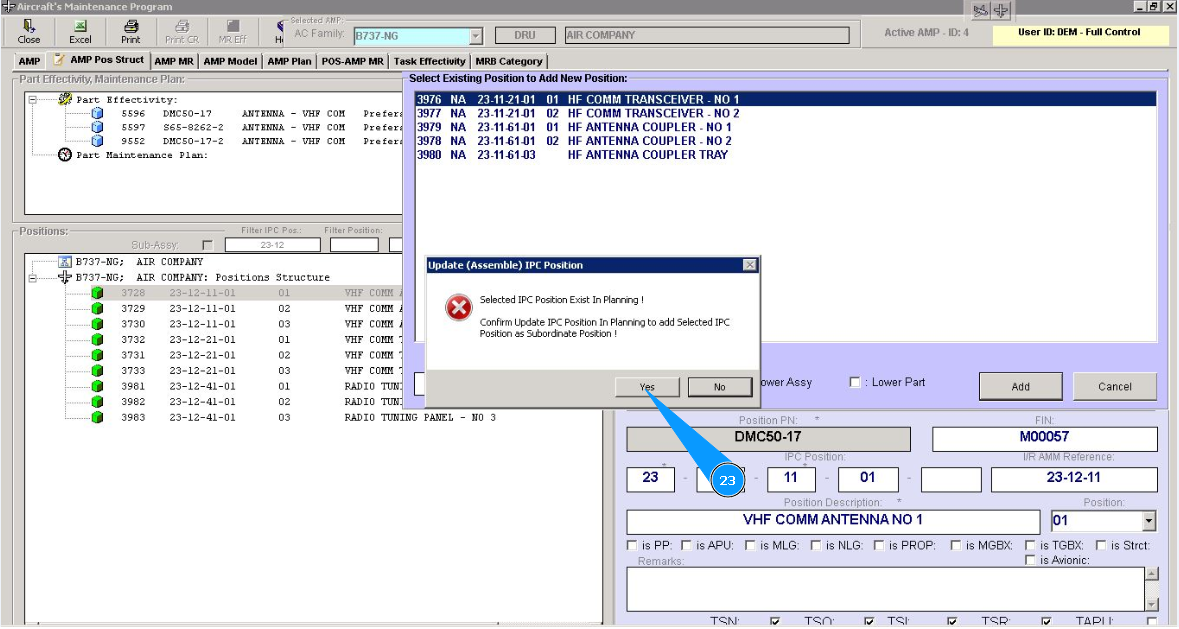Enable the Lower Part checkbox

point(855,382)
